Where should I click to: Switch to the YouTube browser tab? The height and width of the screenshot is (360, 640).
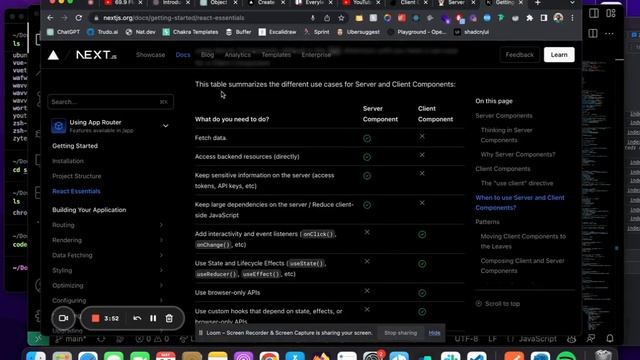click(x=361, y=3)
